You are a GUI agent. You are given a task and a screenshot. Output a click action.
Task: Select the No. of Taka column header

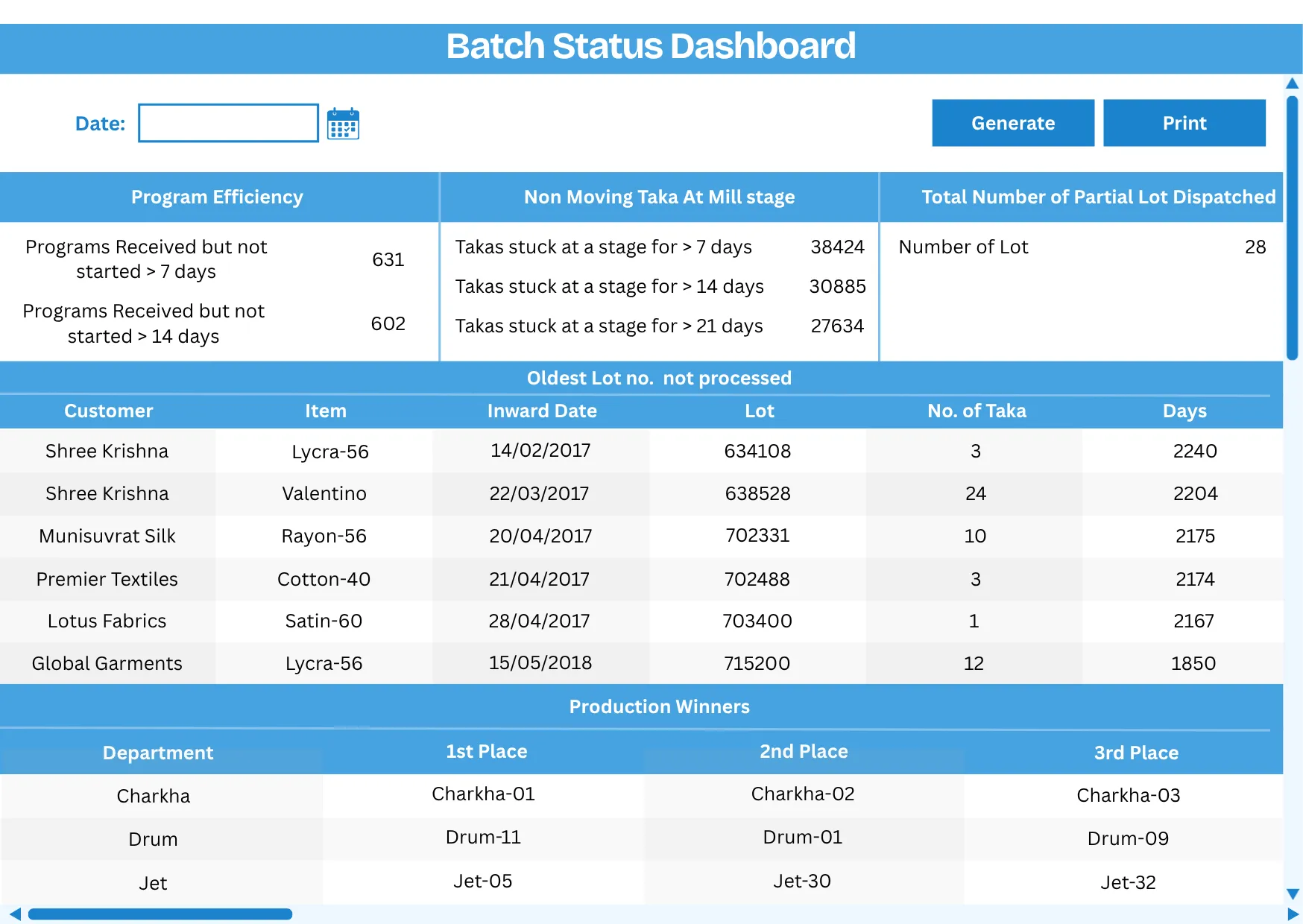(977, 411)
